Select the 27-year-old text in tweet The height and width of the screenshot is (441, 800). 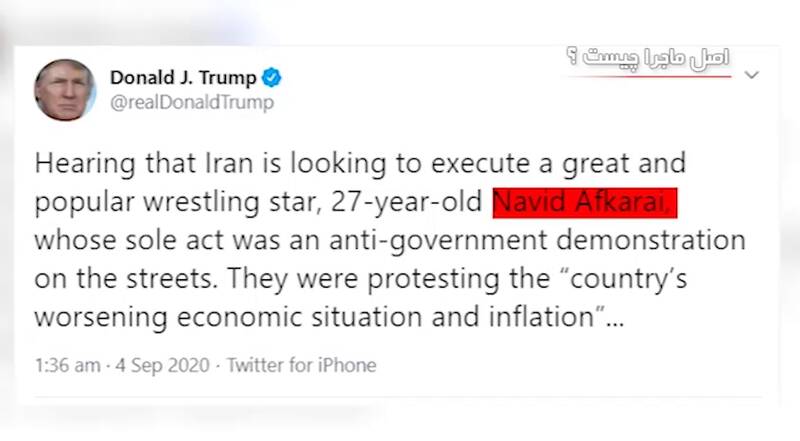click(406, 202)
